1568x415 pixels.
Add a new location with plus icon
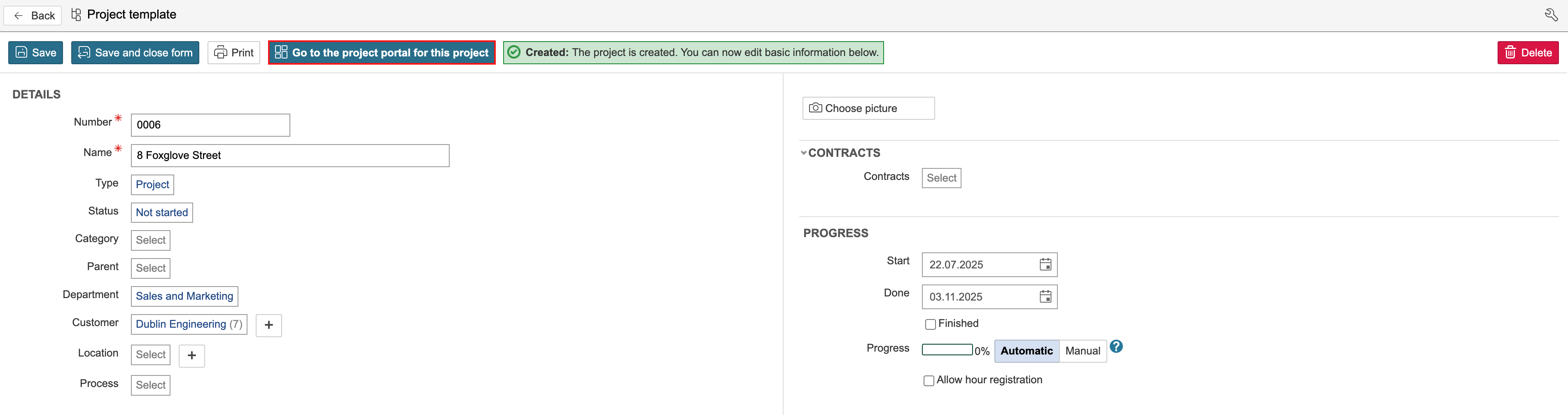(192, 355)
